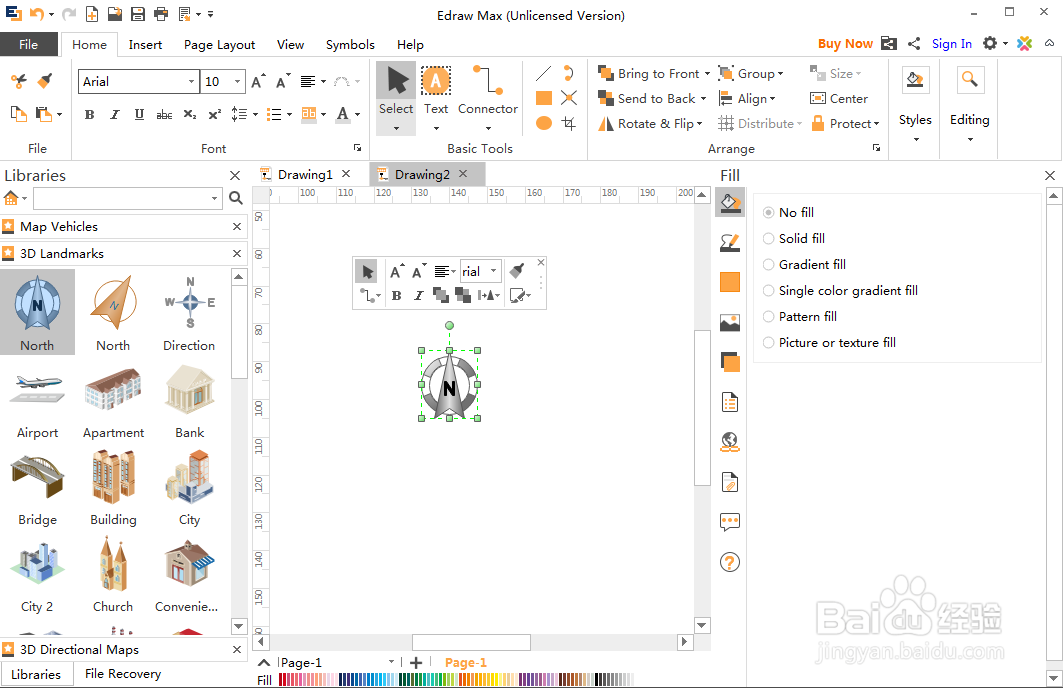The width and height of the screenshot is (1063, 688).
Task: Switch to the Page Layout tab
Action: (x=219, y=45)
